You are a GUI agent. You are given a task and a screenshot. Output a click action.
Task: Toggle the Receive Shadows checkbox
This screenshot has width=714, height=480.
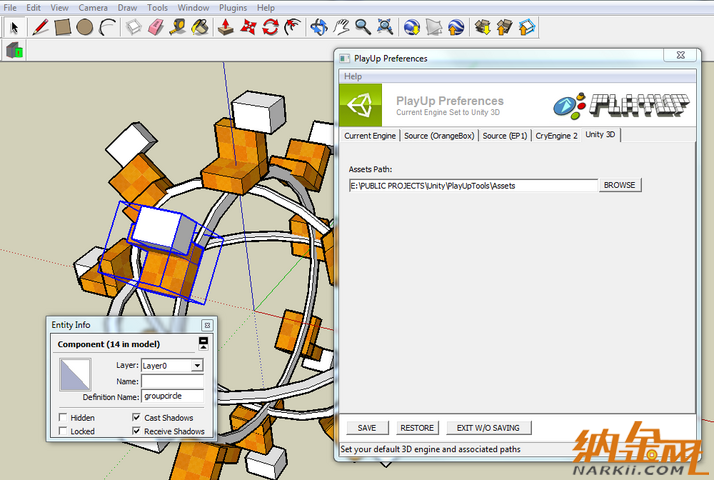pyautogui.click(x=136, y=431)
